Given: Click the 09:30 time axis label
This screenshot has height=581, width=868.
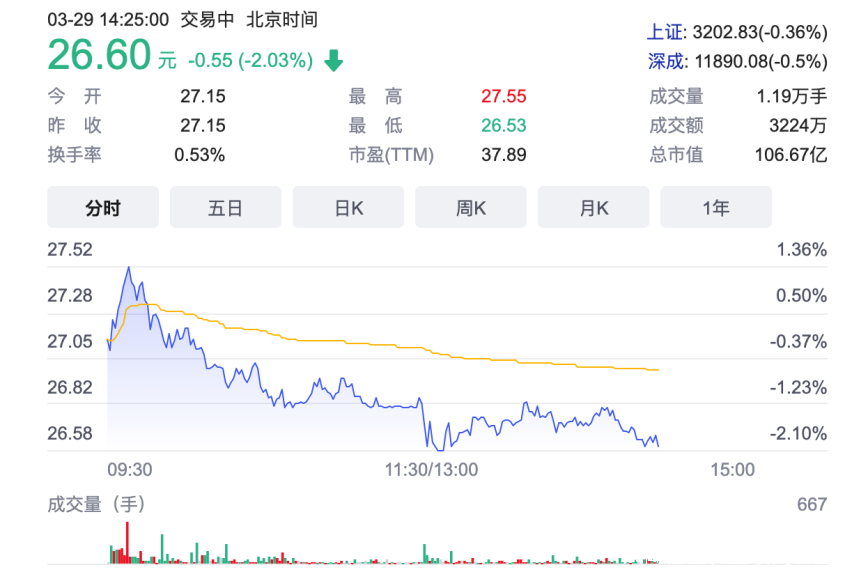Looking at the screenshot, I should (x=130, y=469).
